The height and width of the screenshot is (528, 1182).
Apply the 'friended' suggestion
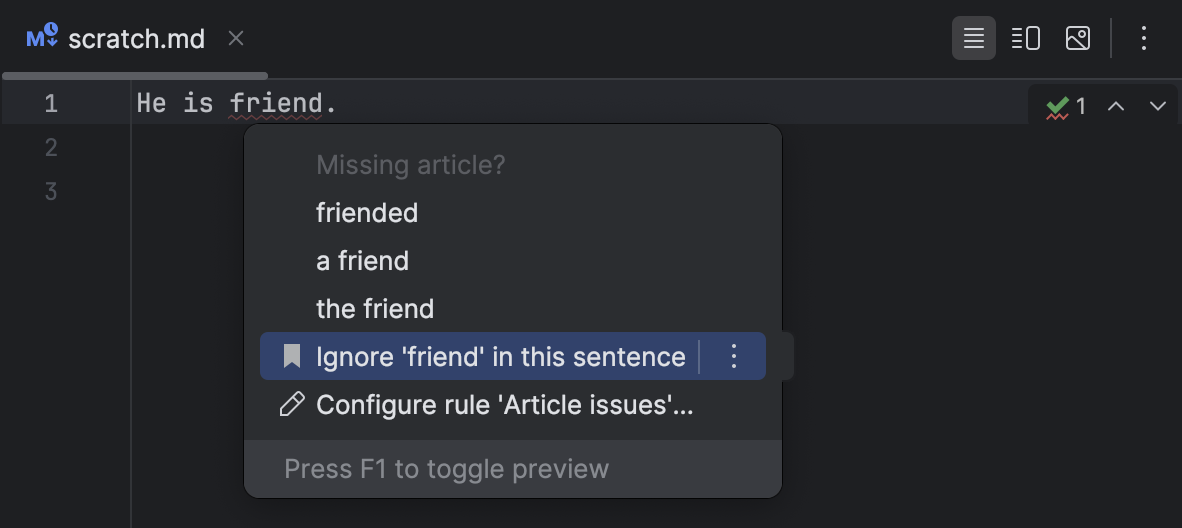tap(367, 213)
